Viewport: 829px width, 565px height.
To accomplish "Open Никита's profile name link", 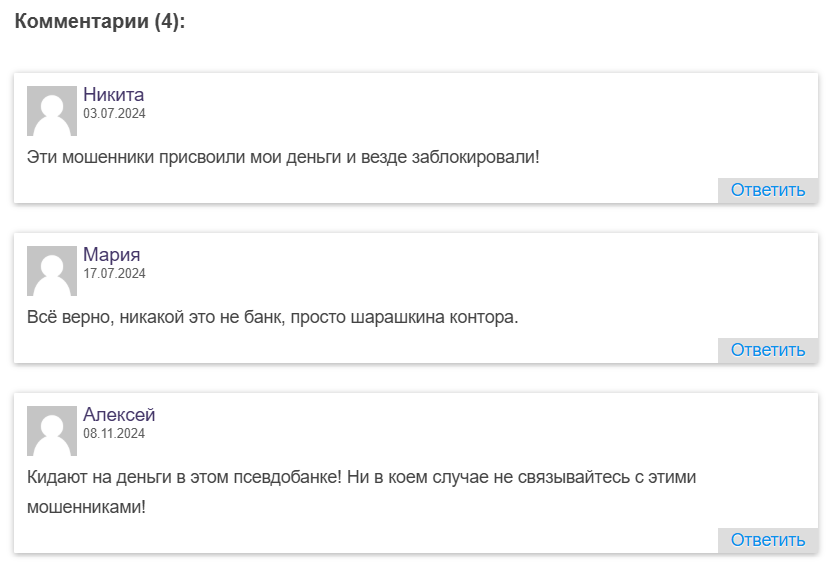I will pyautogui.click(x=113, y=95).
